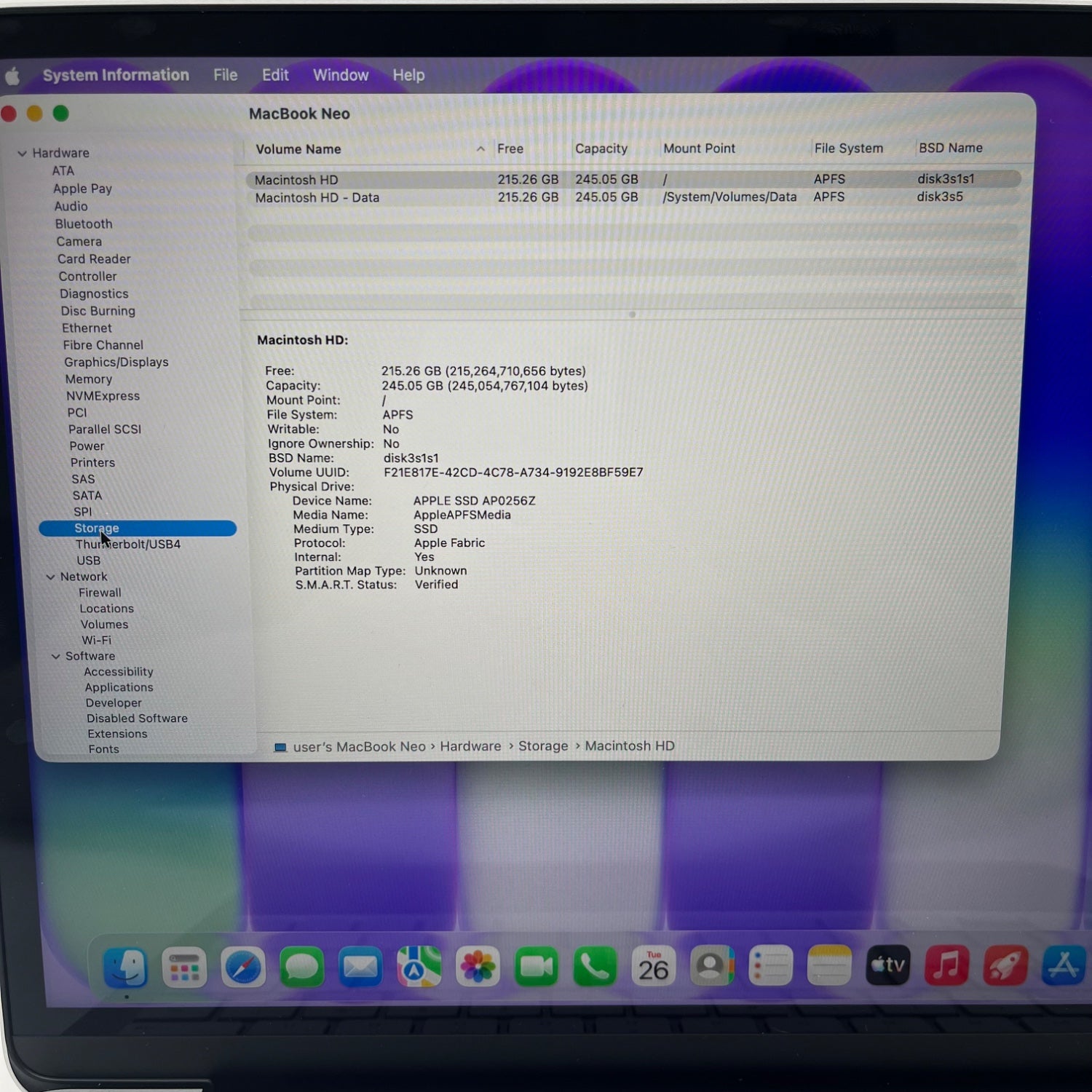1092x1092 pixels.
Task: Select Card Reader in the sidebar
Action: (94, 259)
